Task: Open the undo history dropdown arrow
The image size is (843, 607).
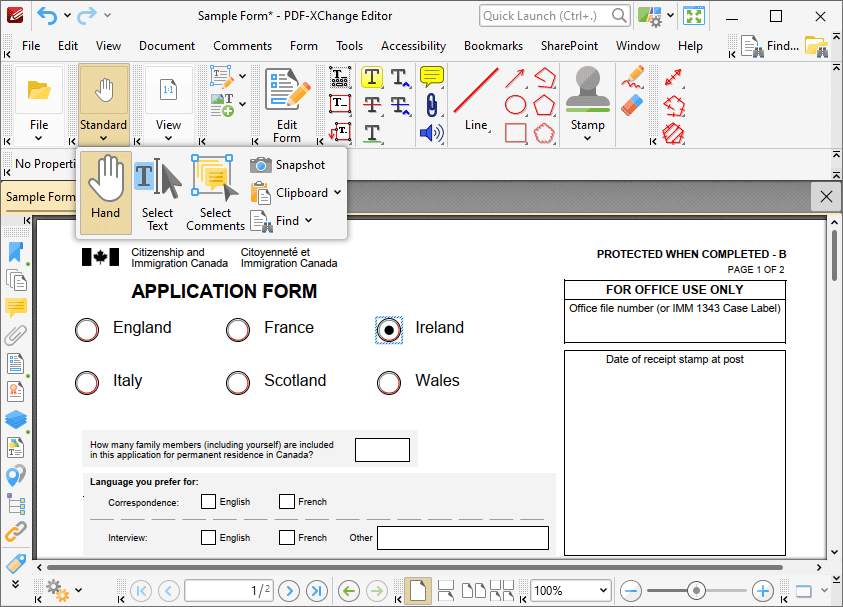Action: point(67,16)
